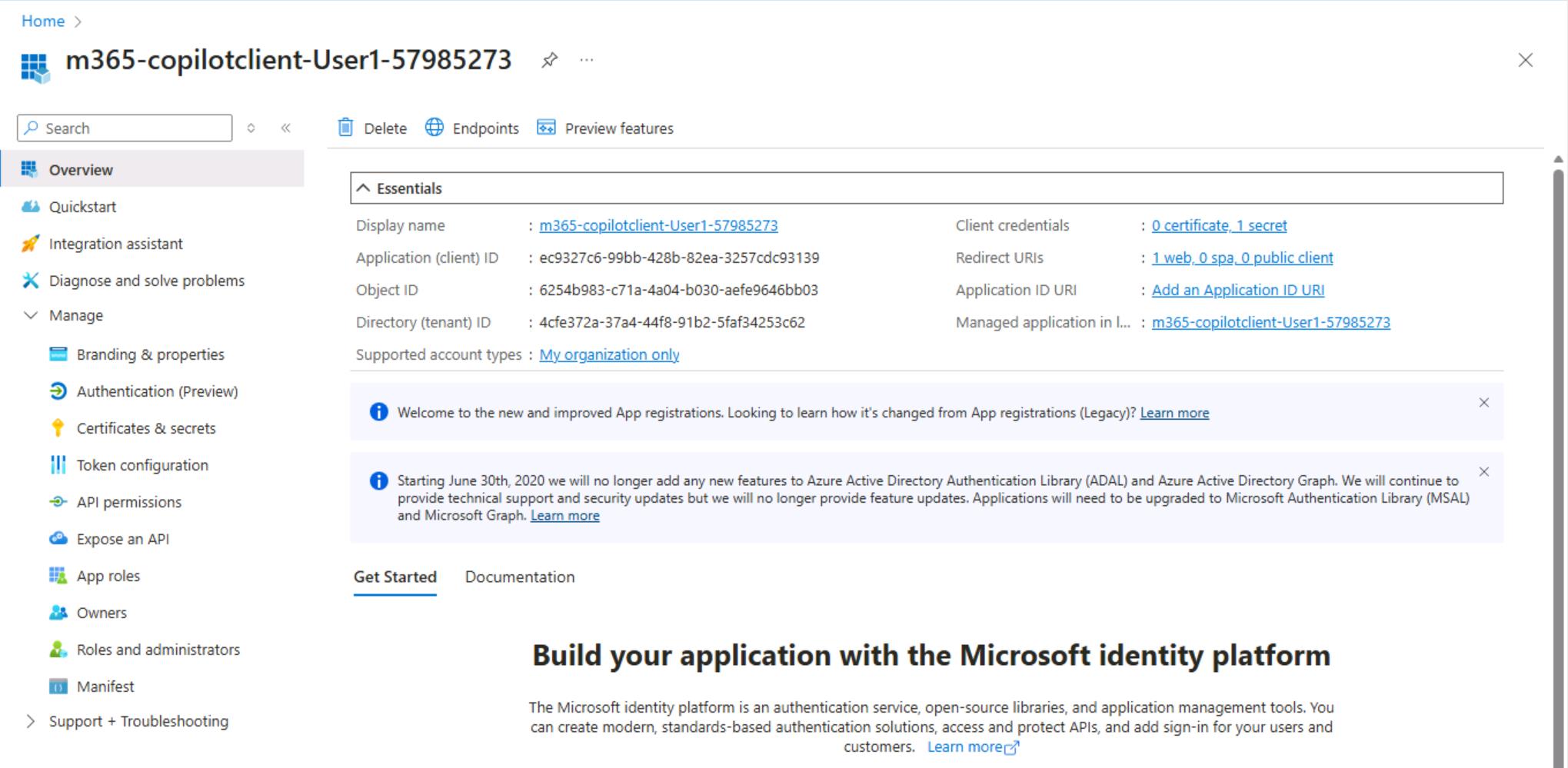This screenshot has height=768, width=1568.
Task: Select the Get Started tab
Action: tap(394, 577)
